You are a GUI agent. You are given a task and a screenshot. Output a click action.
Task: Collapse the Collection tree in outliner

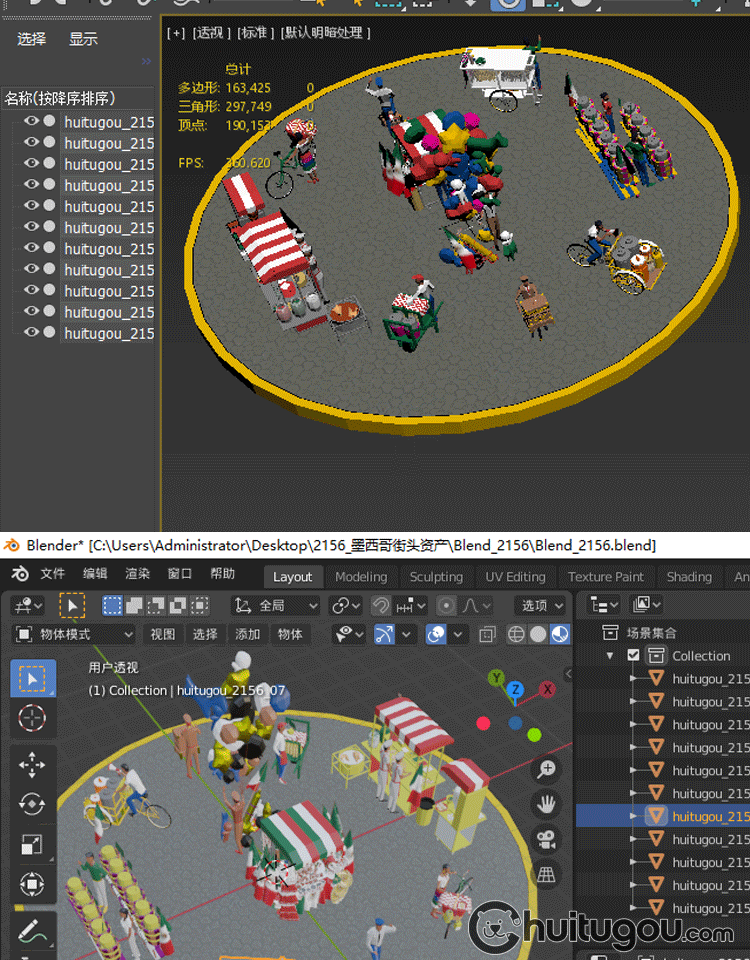coord(610,656)
